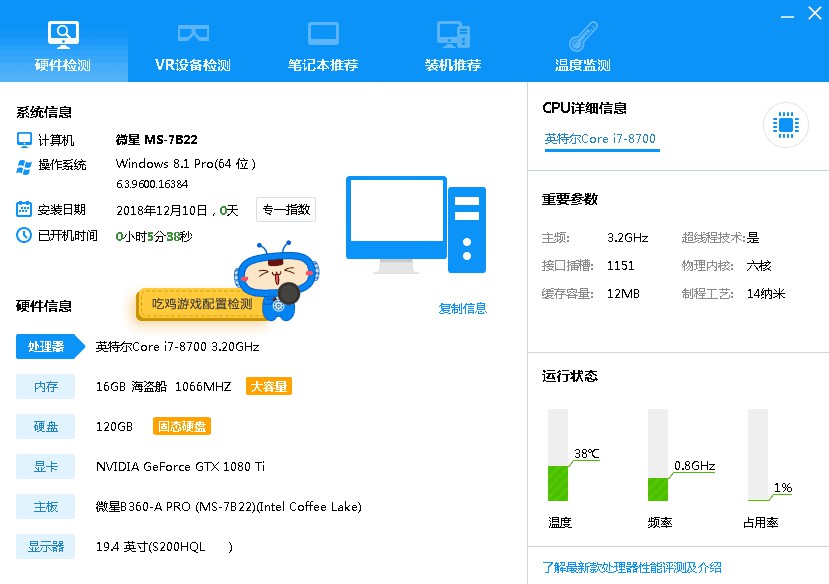Click the 38℃ temperature reading
Screen dimensions: 829x584
587,453
